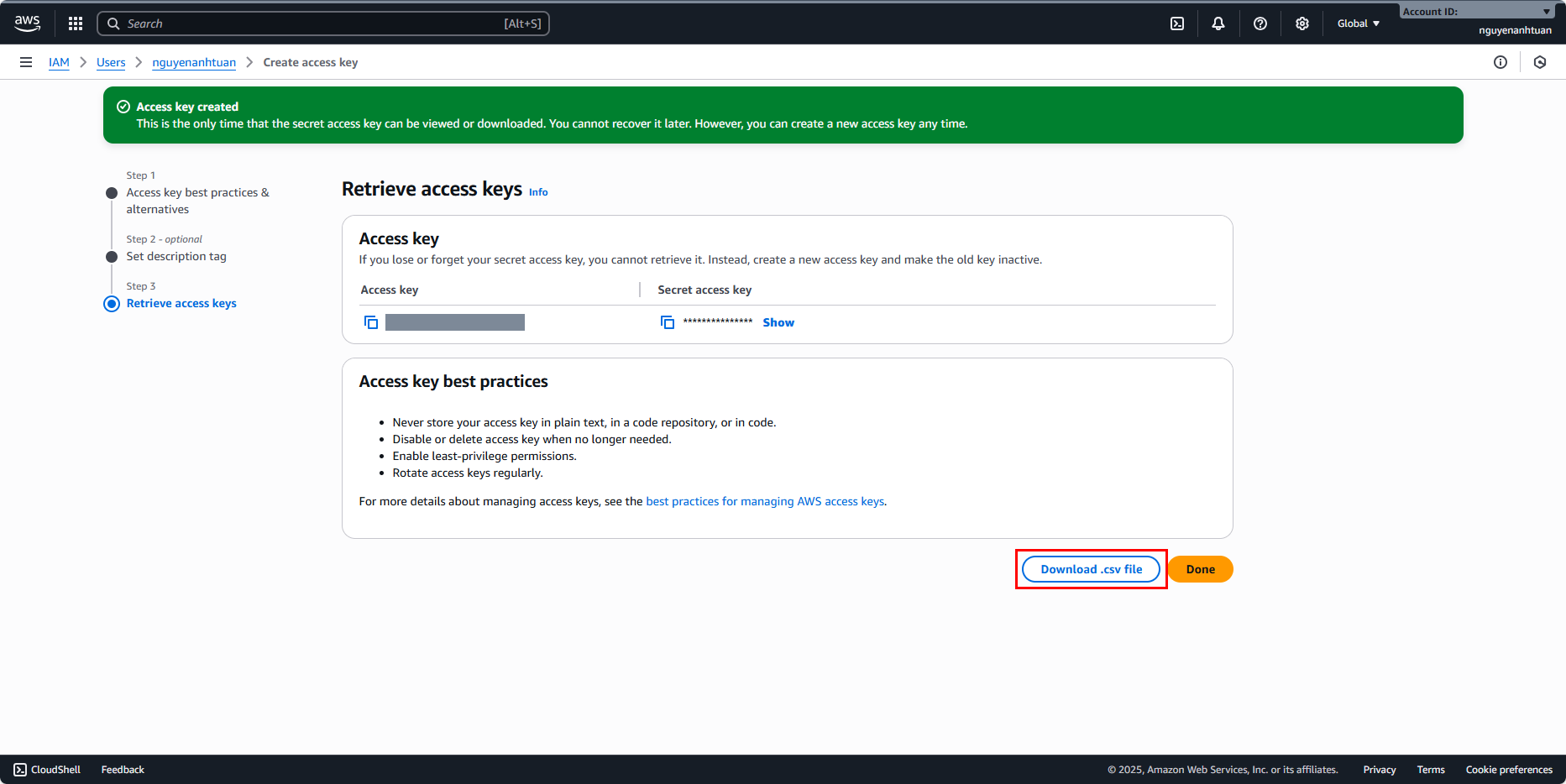Open best practices for managing AWS access keys
Image resolution: width=1566 pixels, height=784 pixels.
[765, 501]
